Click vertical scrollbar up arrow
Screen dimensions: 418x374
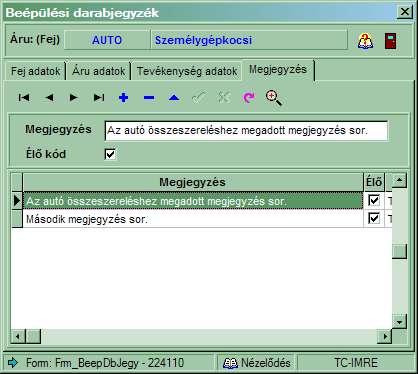pos(399,181)
